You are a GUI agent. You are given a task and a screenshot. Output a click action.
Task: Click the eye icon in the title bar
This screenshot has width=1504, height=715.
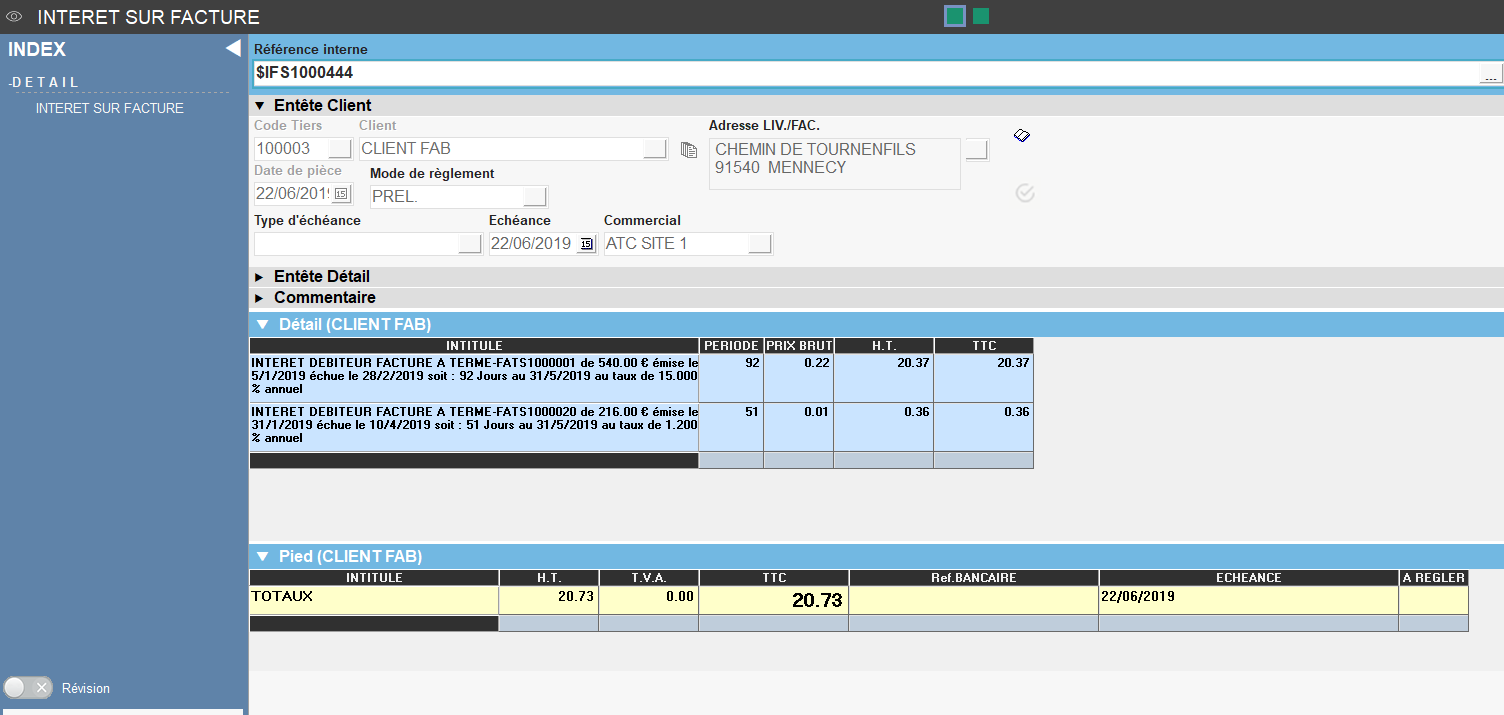point(14,16)
